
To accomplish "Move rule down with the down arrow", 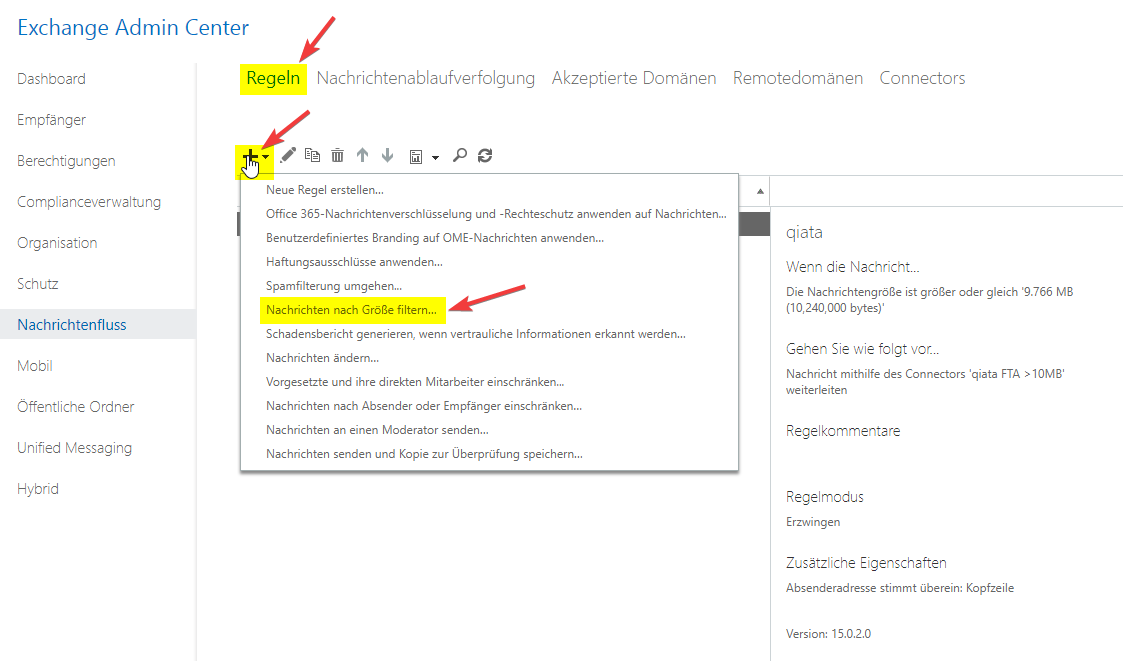I will pyautogui.click(x=388, y=155).
